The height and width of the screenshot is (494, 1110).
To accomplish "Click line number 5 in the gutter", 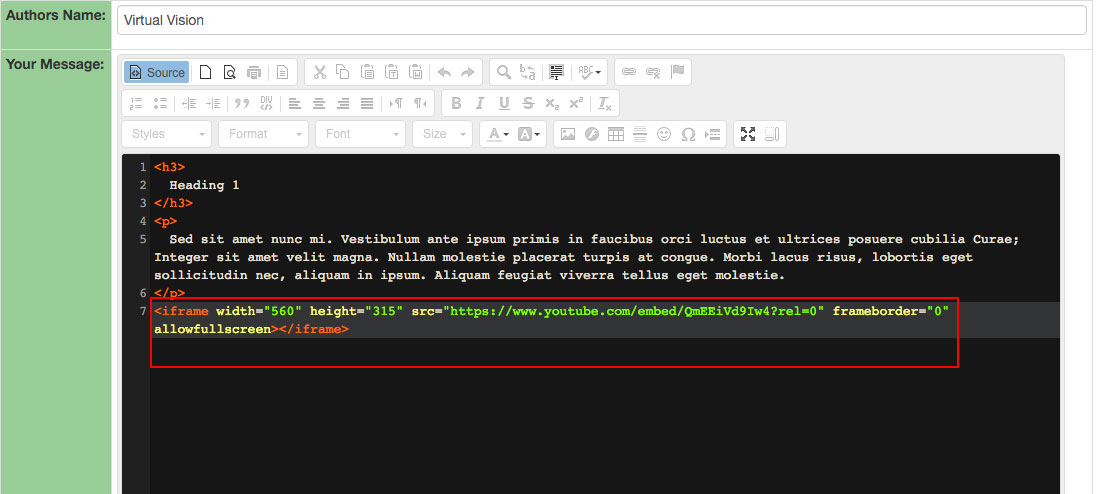I will (142, 239).
